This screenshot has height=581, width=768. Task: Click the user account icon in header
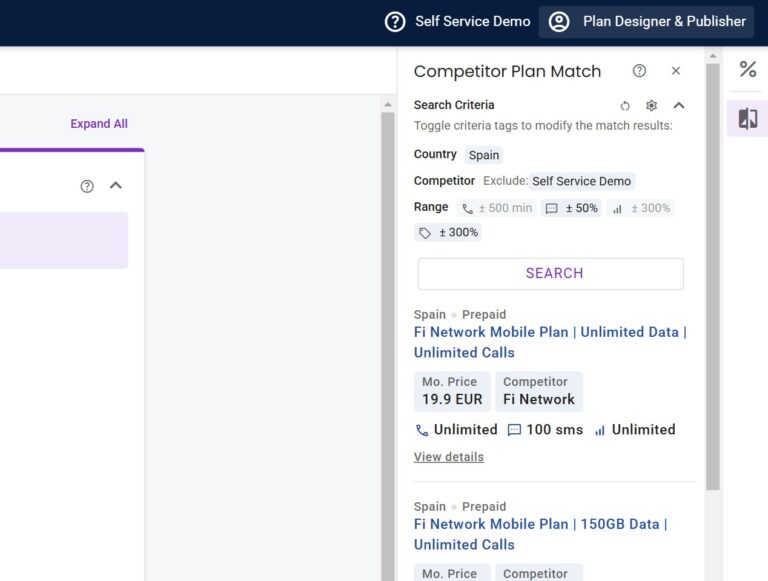pos(559,22)
